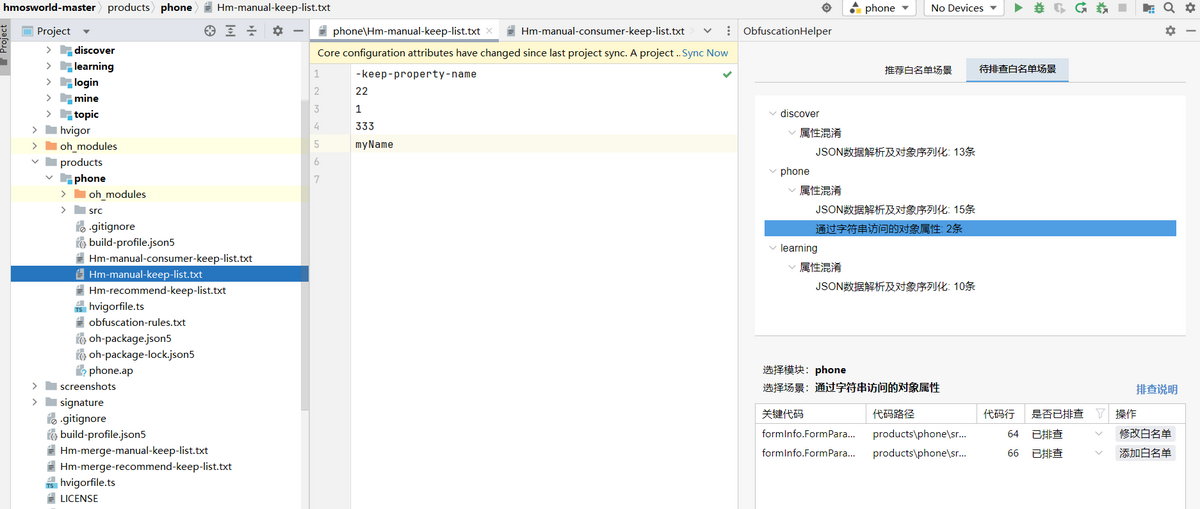Collapse the discover node in whitelist scenarios
Screen dimensions: 1200x509
coord(771,114)
